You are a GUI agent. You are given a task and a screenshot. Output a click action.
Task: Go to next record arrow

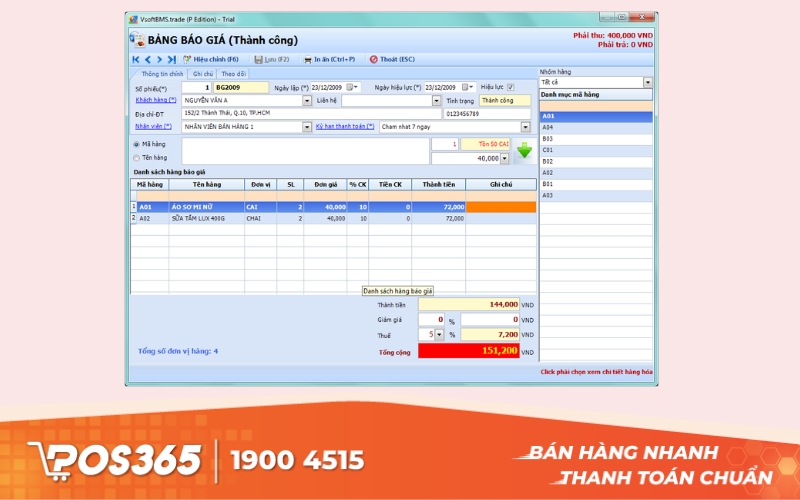(x=159, y=60)
